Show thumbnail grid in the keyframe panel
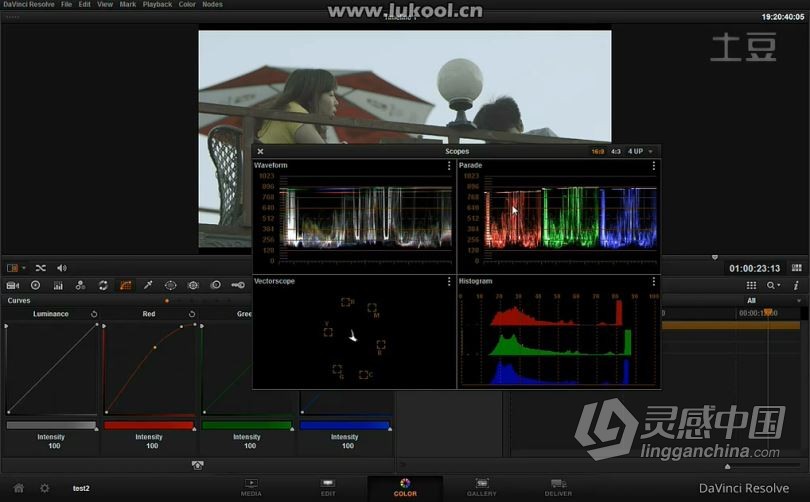This screenshot has width=810, height=502. [751, 285]
